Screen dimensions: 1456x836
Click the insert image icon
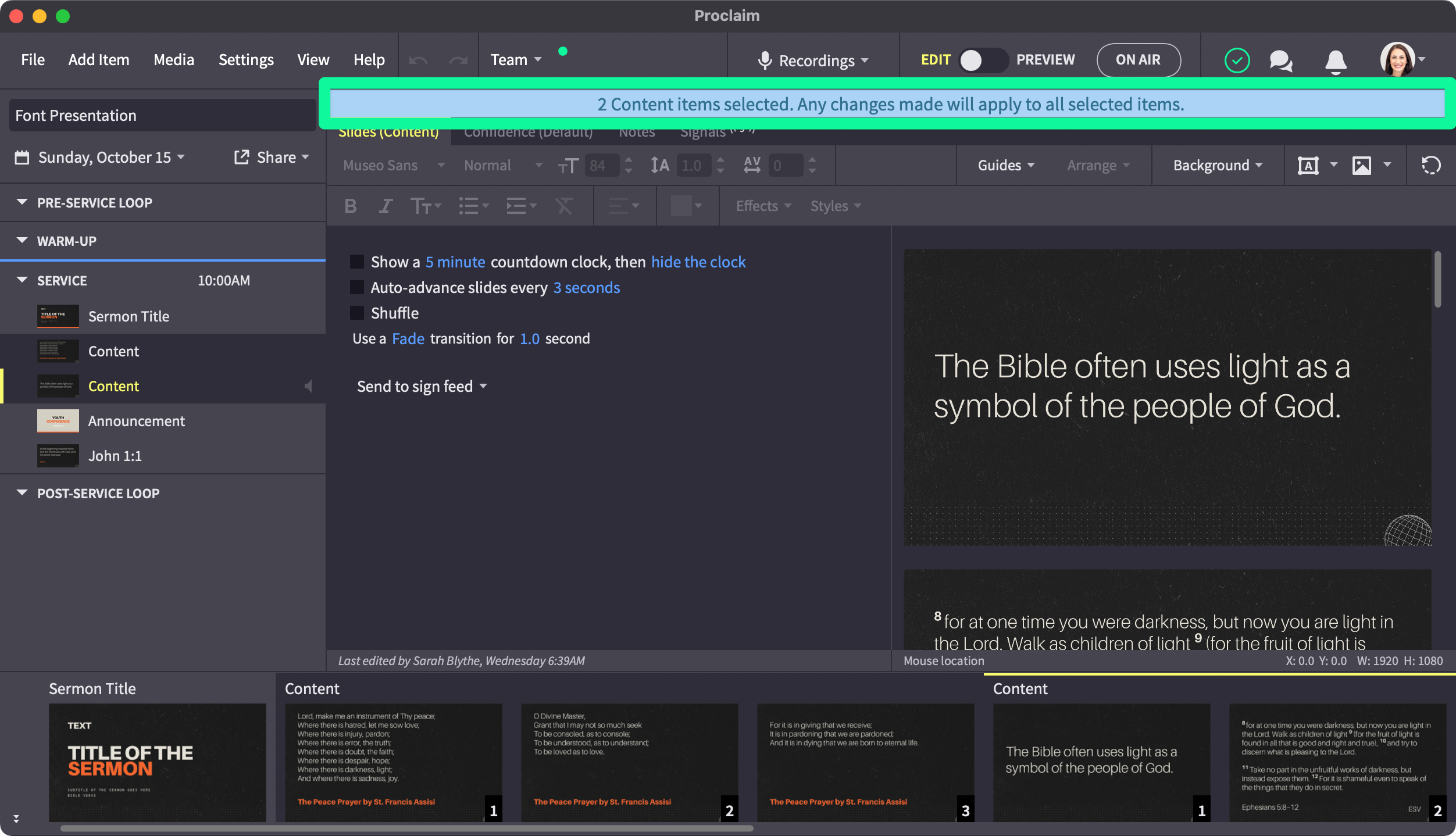1361,166
